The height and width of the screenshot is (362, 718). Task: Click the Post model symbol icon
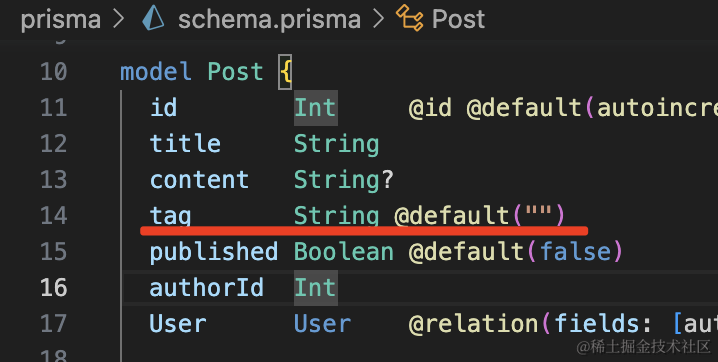tap(409, 18)
